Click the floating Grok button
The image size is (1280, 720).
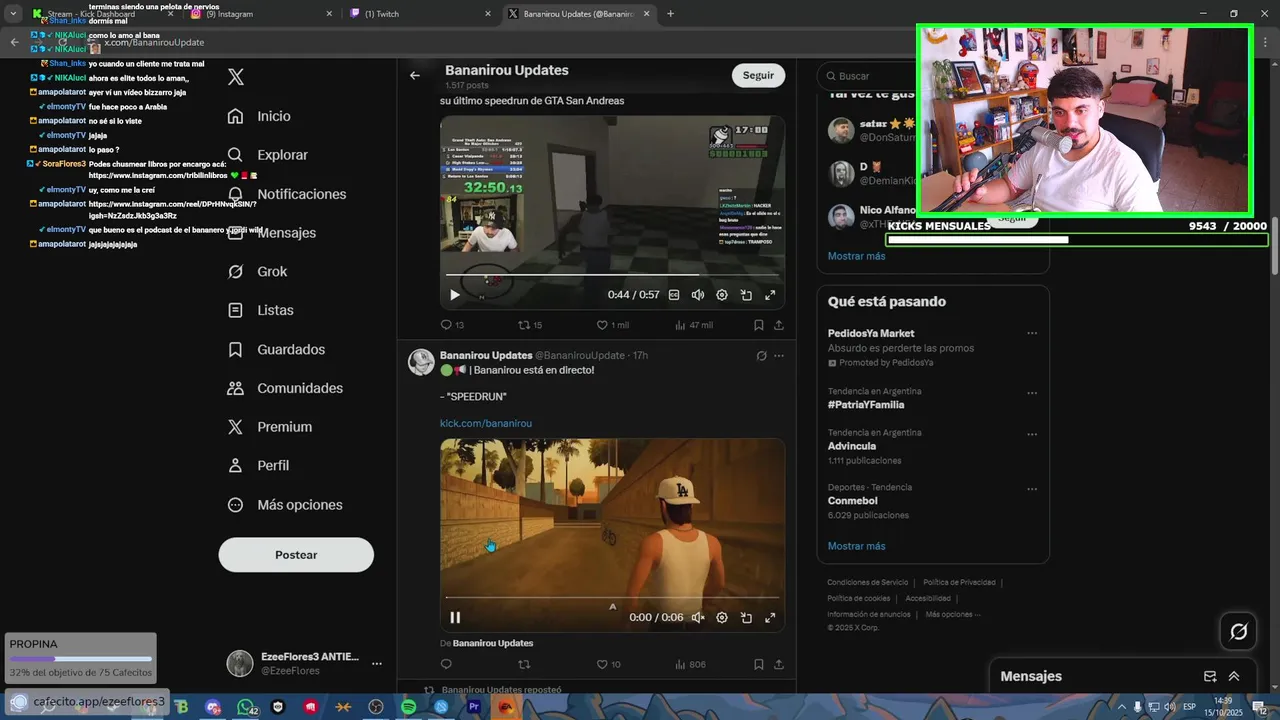[x=1239, y=631]
